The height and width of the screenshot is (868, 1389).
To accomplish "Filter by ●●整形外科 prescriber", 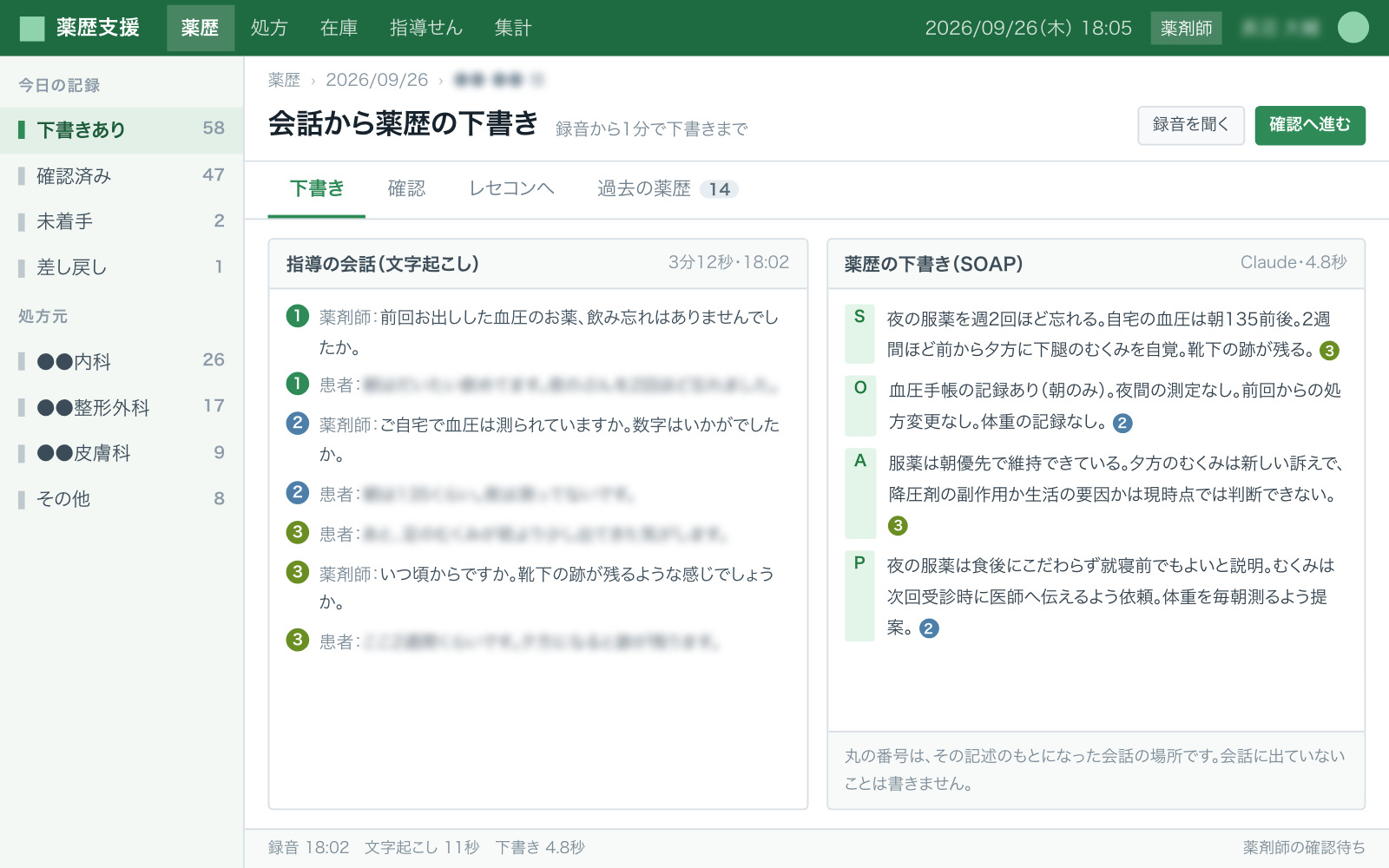I will 122,407.
